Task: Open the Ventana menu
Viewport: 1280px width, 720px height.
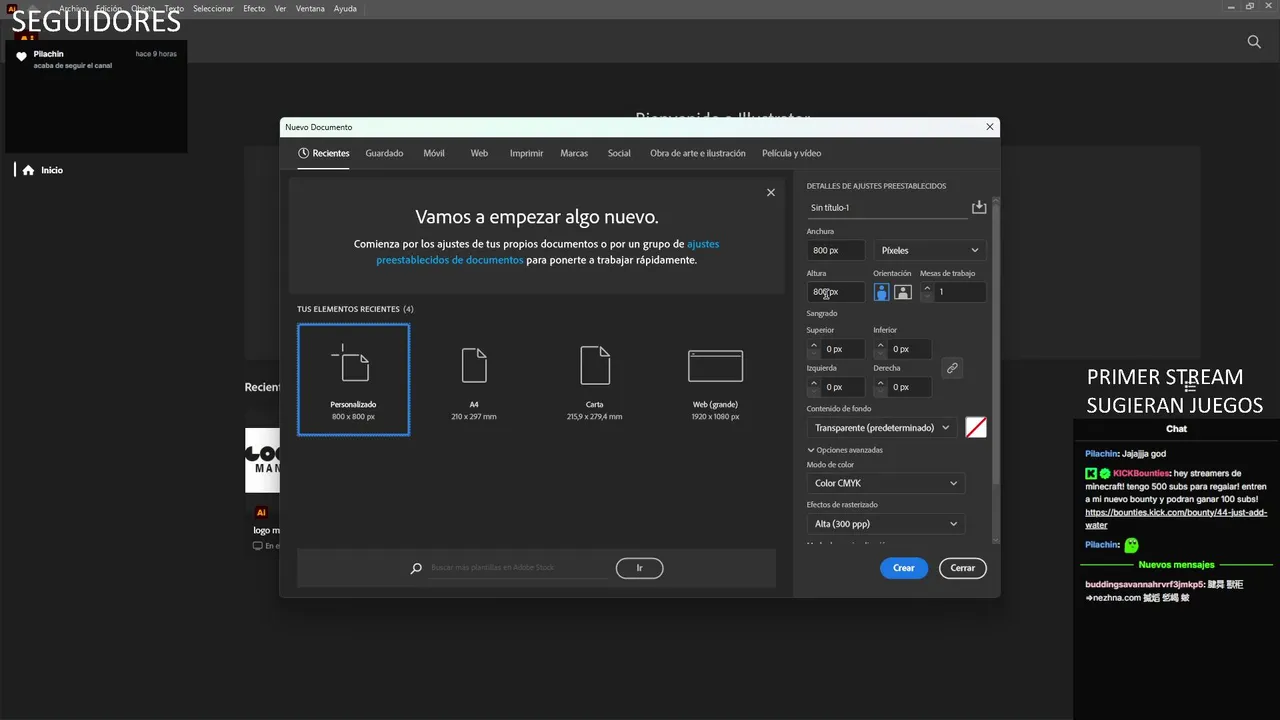Action: pyautogui.click(x=310, y=8)
